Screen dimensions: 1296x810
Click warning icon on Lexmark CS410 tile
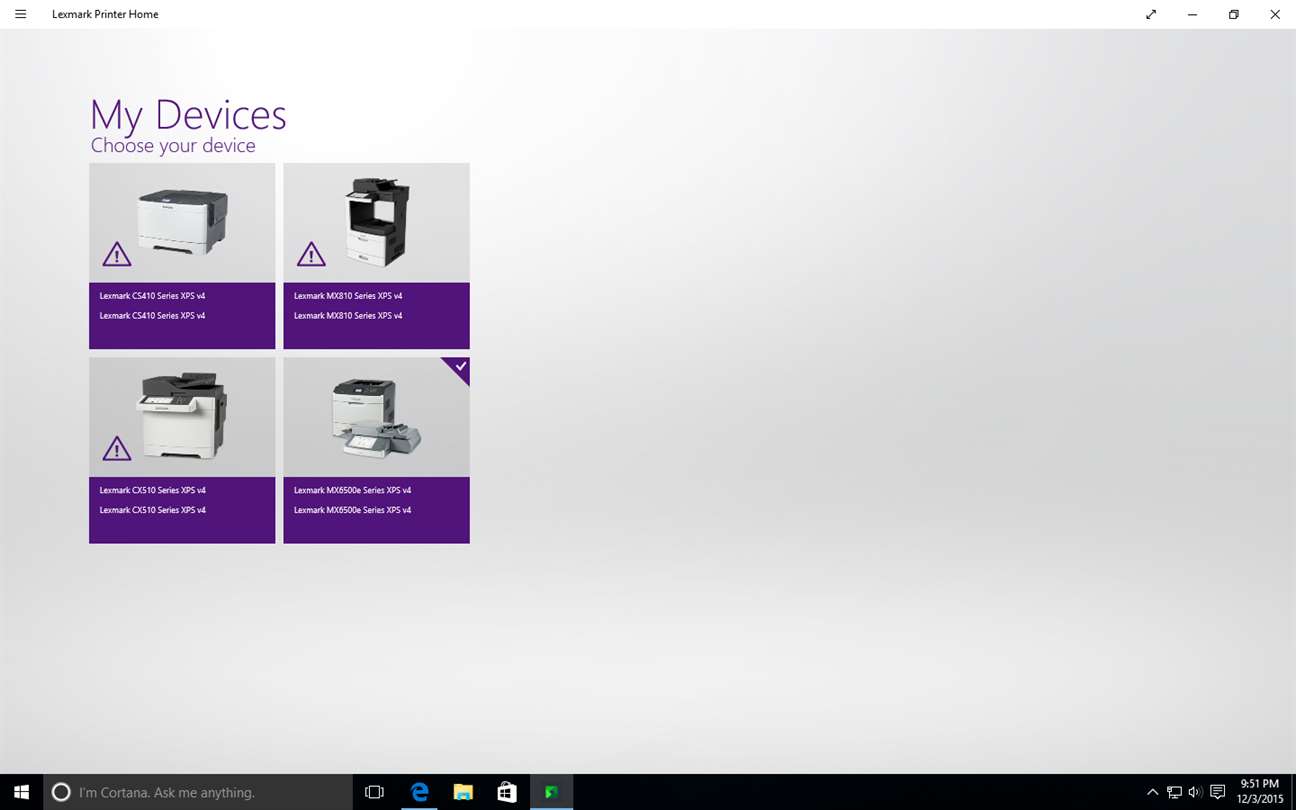click(x=117, y=254)
